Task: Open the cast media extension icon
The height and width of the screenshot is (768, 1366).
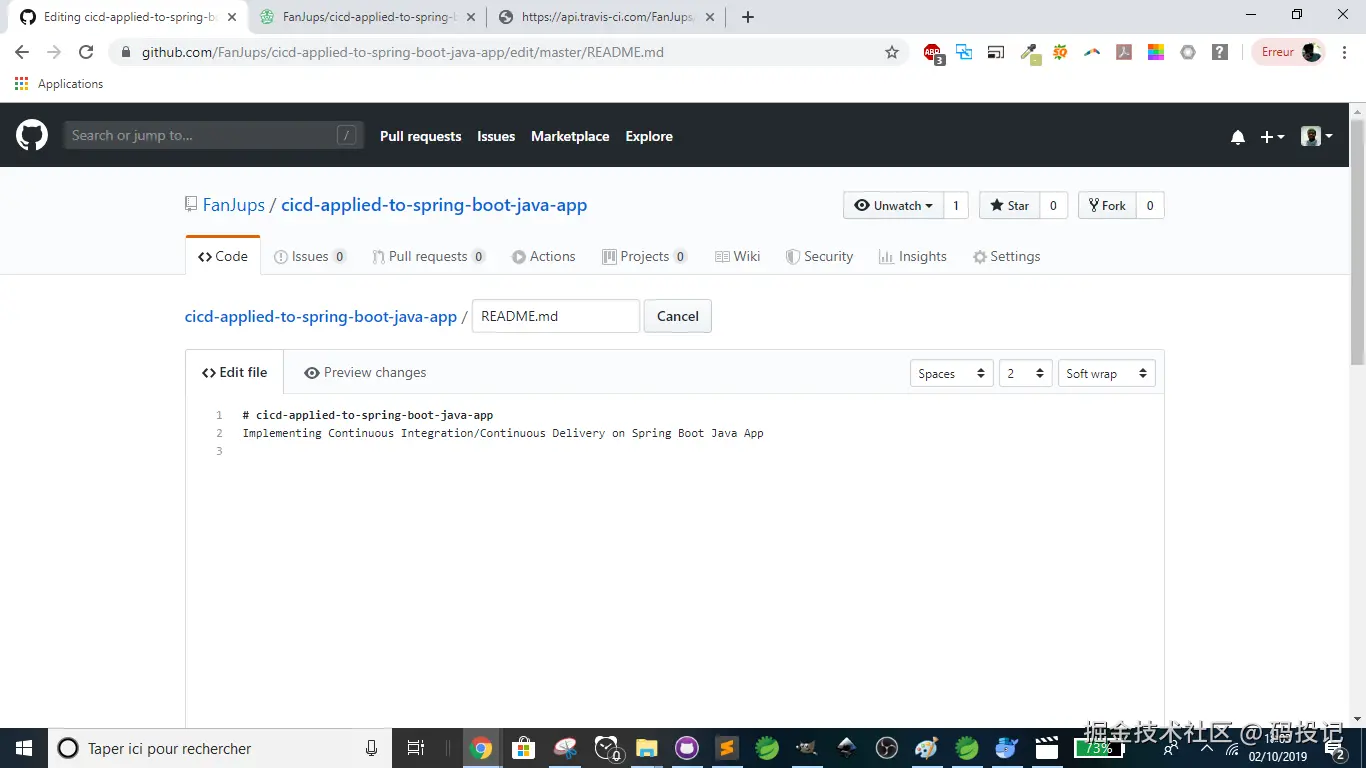Action: 996,52
